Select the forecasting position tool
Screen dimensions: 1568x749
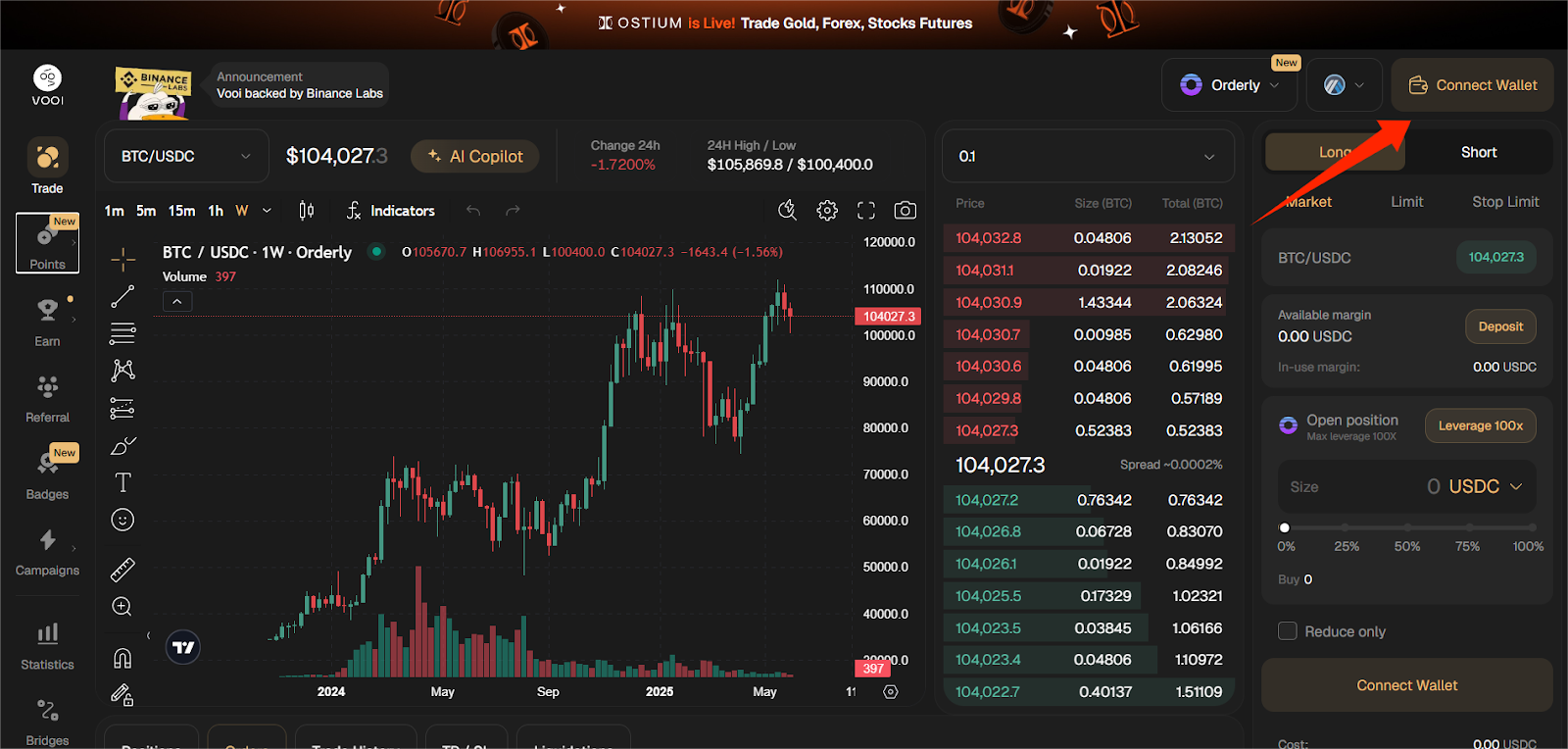pyautogui.click(x=122, y=408)
